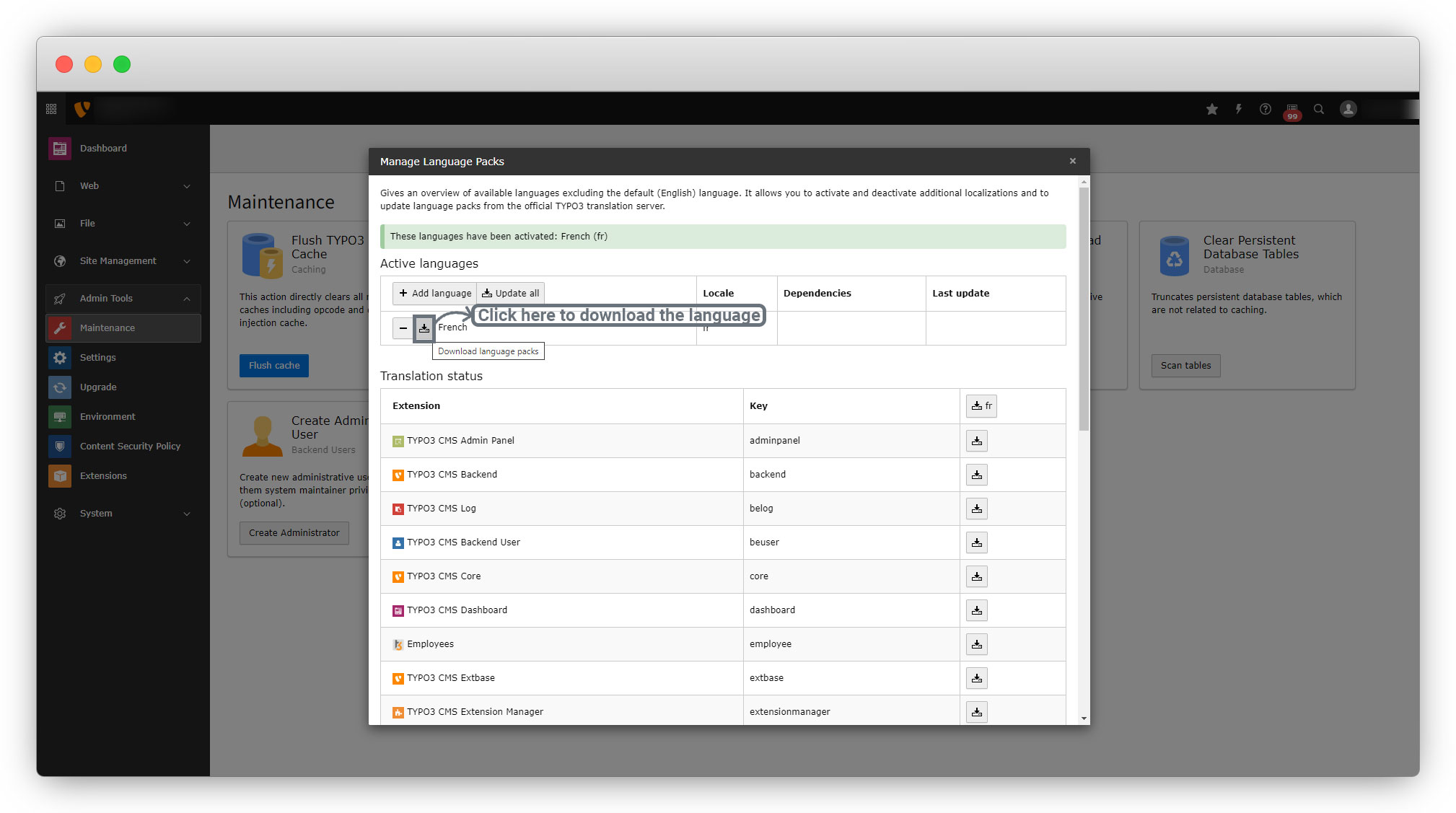Deactivate French with the minus button
This screenshot has width=1456, height=813.
tap(403, 328)
